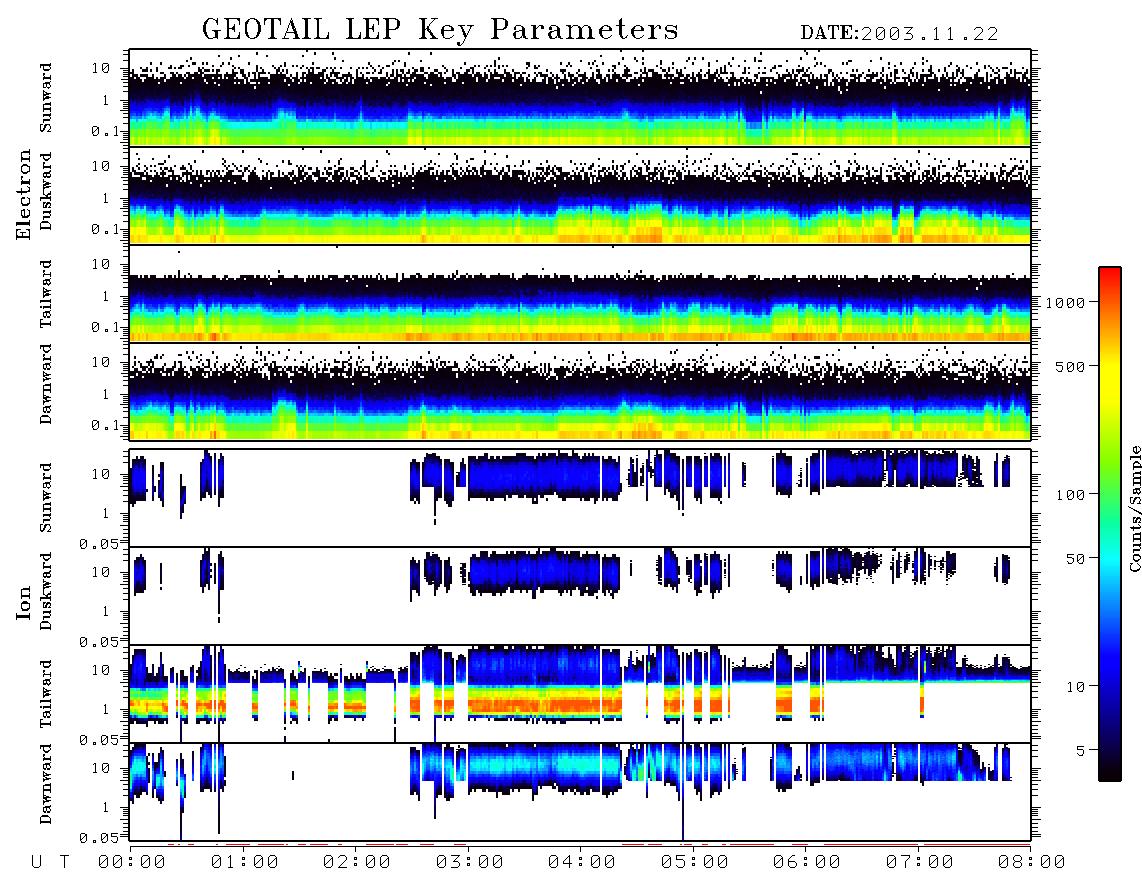Click the Electron Sunward spectrogram panel

pos(580,98)
